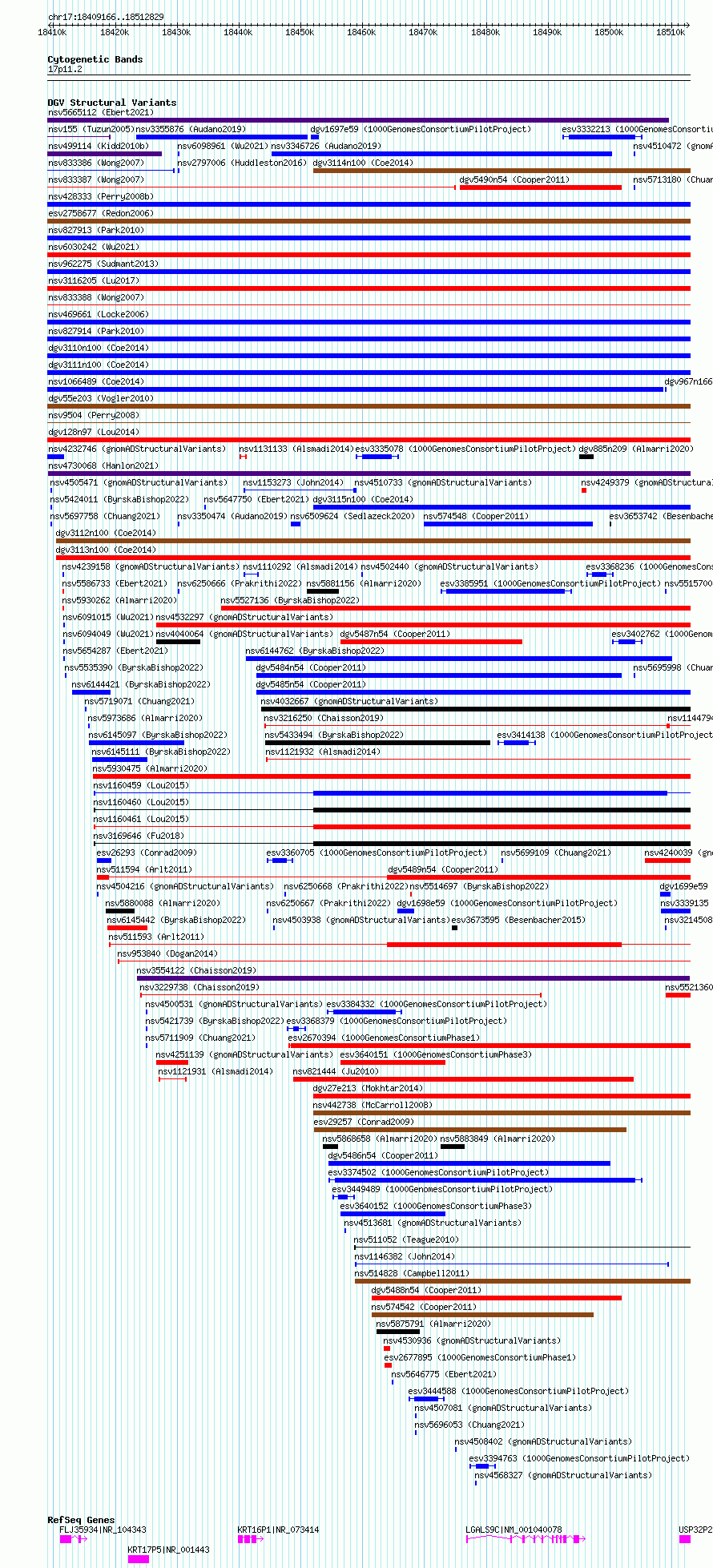The height and width of the screenshot is (1568, 713).
Task: Click the nsv827914 (Park2010) label
Action: point(95,331)
